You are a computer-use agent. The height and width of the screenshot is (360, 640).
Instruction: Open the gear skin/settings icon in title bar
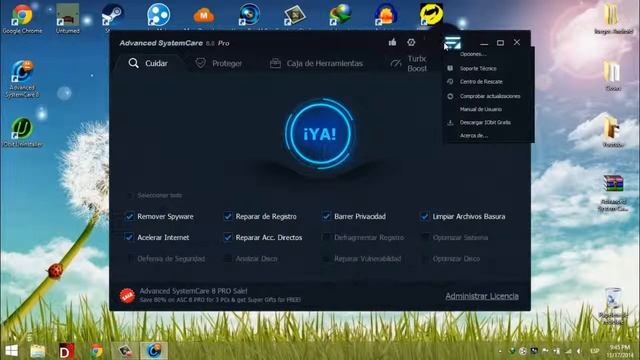pyautogui.click(x=411, y=42)
